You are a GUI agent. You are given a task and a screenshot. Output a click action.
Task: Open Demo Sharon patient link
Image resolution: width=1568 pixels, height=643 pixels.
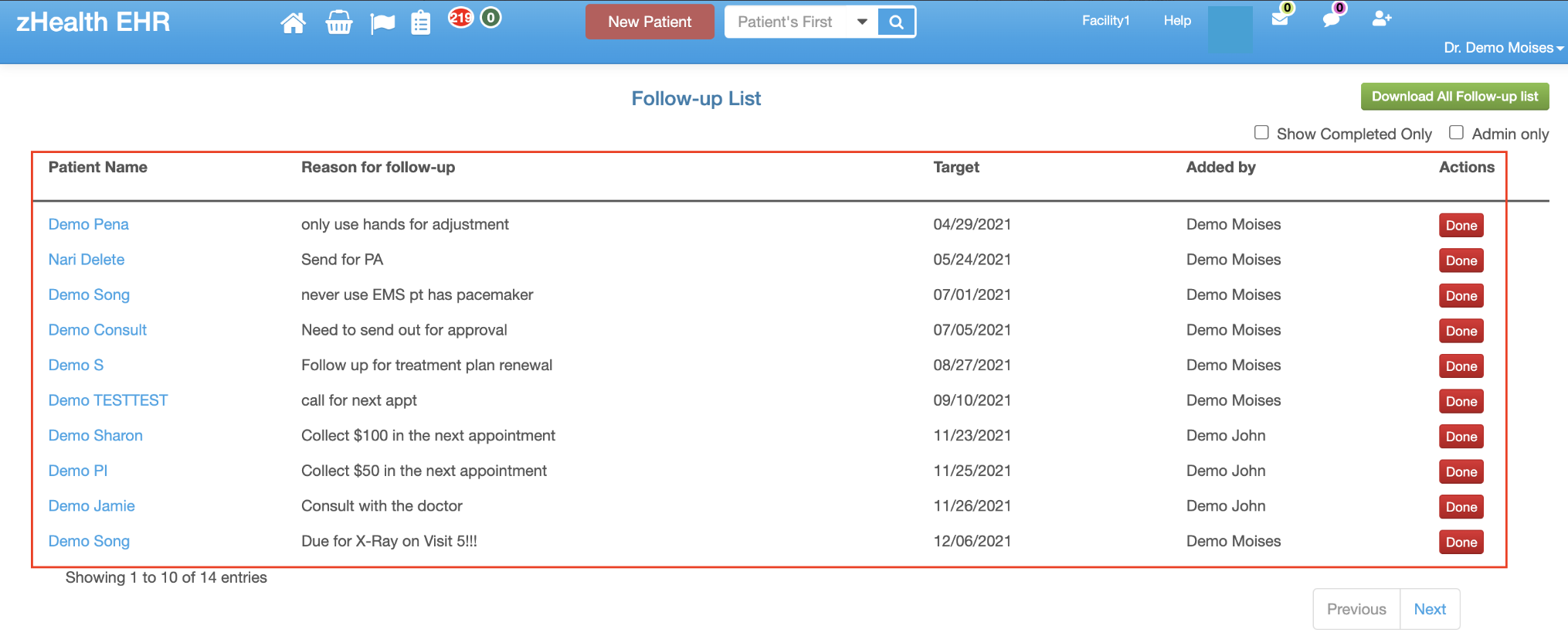[96, 436]
